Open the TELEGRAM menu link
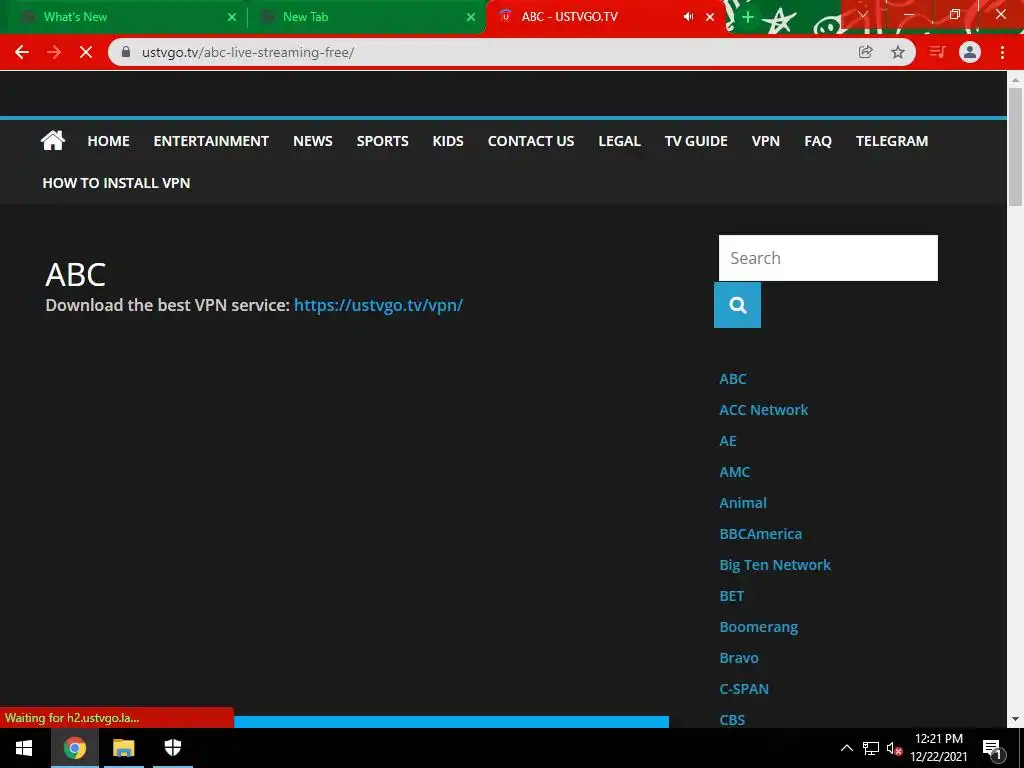Screen dimensions: 1024x768 point(892,141)
